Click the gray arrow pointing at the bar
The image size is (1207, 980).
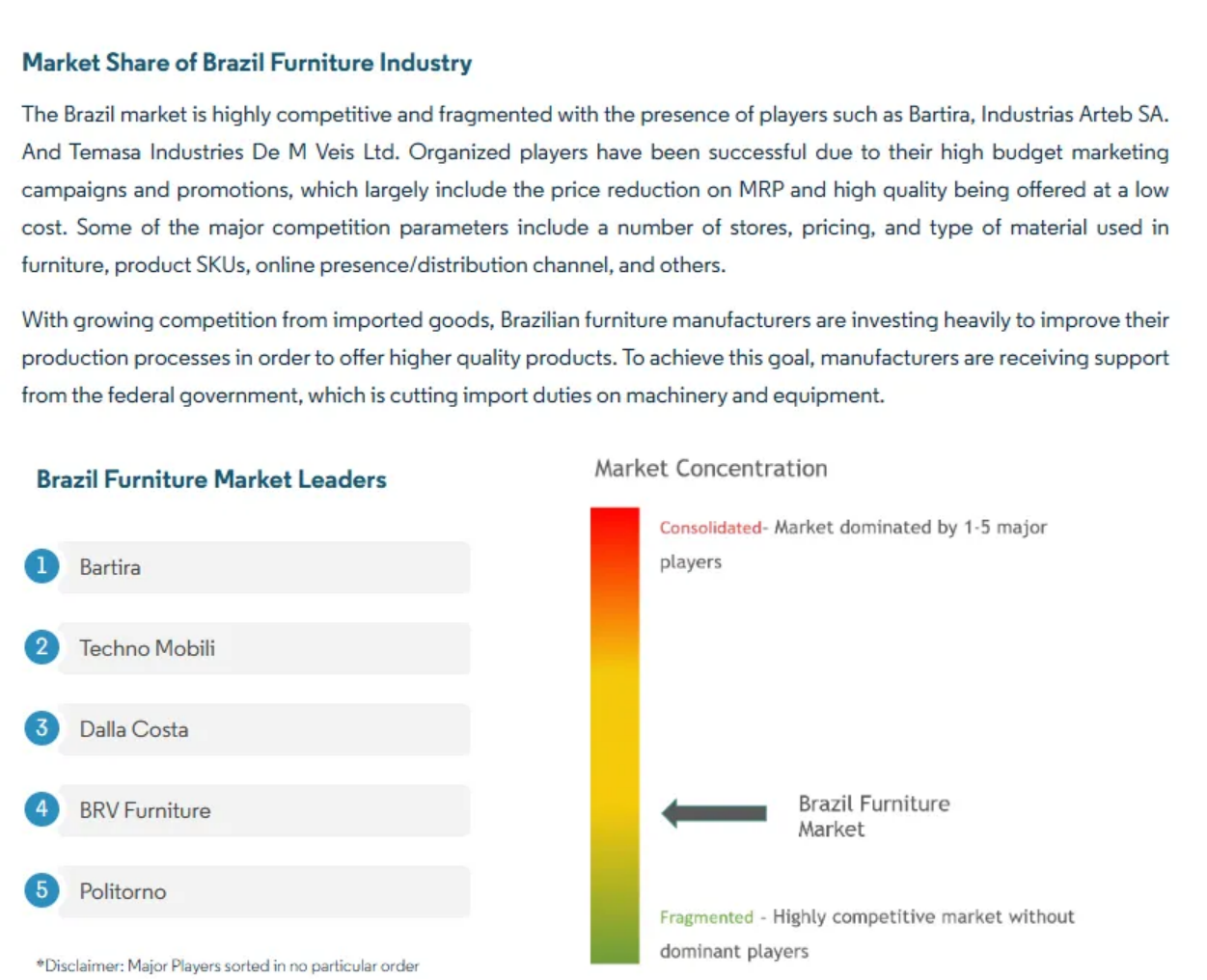click(714, 813)
